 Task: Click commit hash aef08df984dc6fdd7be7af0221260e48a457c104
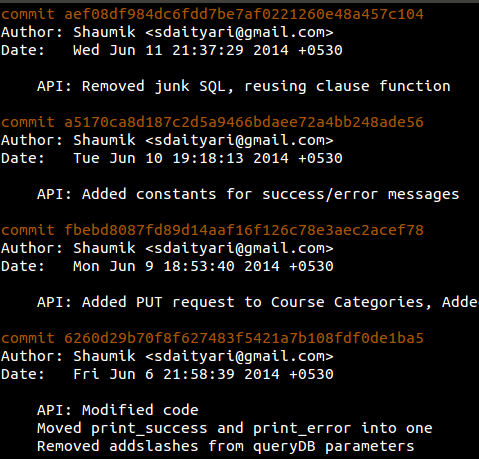[x=244, y=14]
